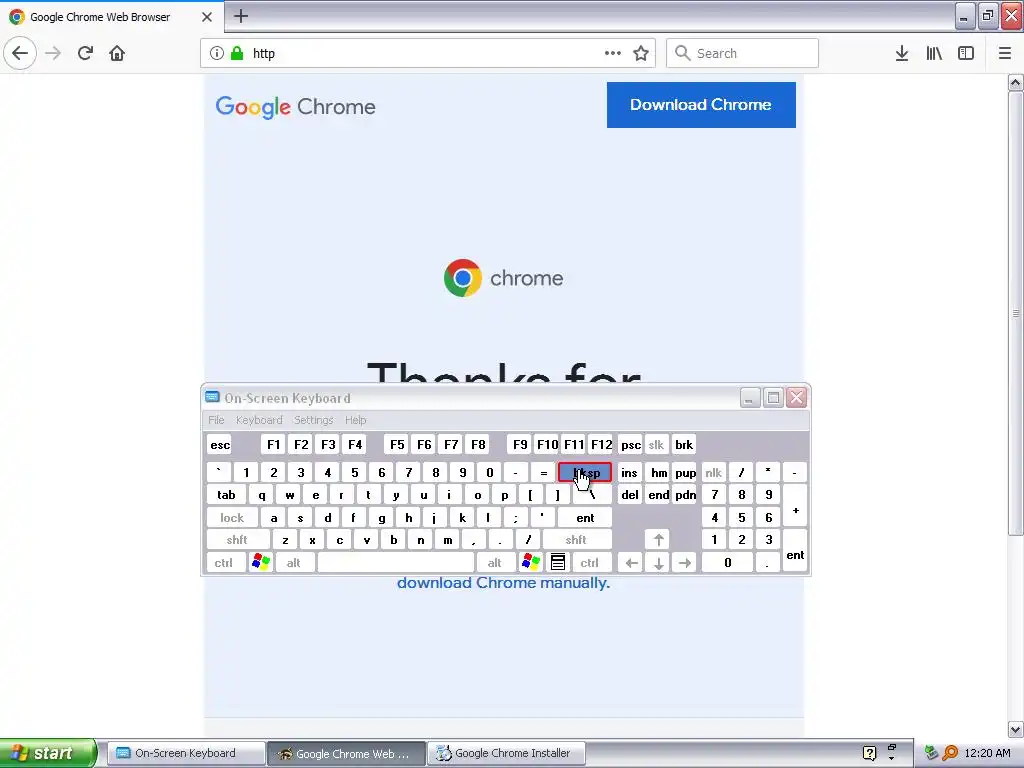Open the Keyboard menu
The height and width of the screenshot is (768, 1024).
tap(259, 420)
